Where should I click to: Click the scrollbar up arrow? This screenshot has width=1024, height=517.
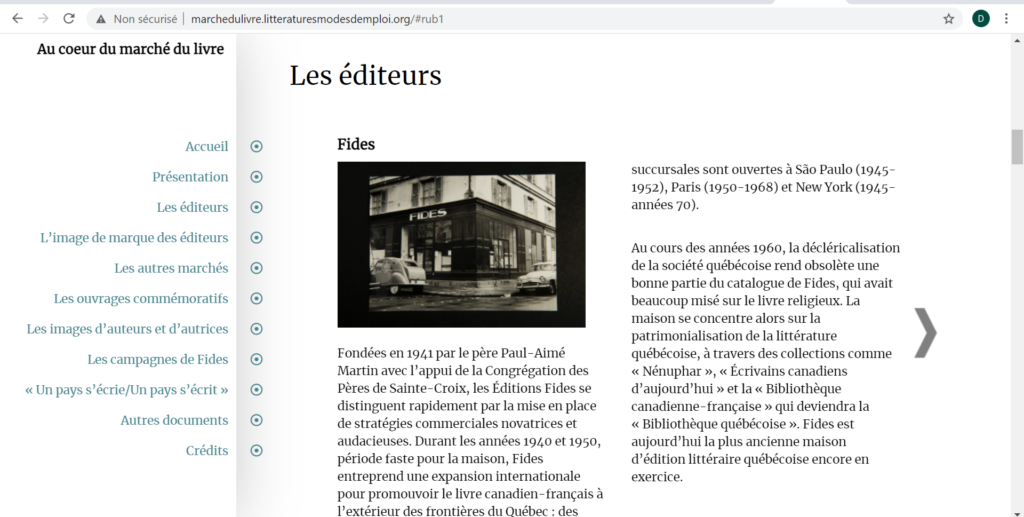pyautogui.click(x=1017, y=40)
